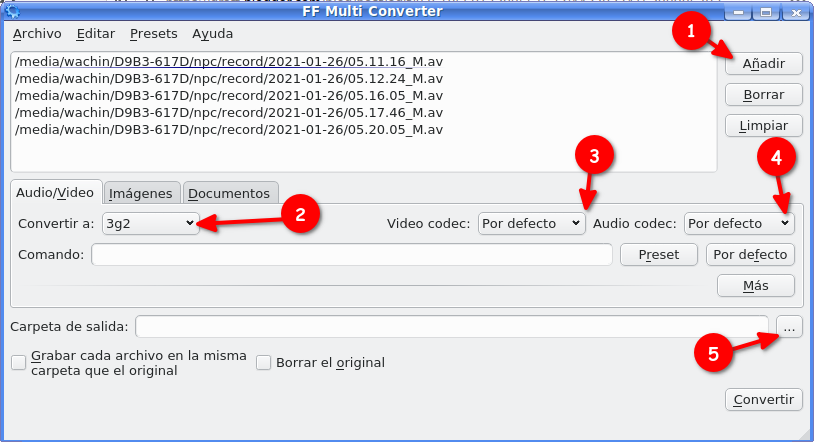
Task: Click the Limpiar button to clear list
Action: coord(764,126)
